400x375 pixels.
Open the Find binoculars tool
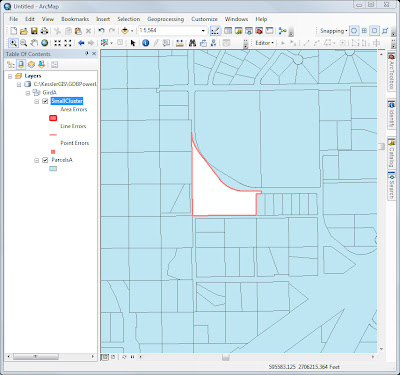(192, 43)
